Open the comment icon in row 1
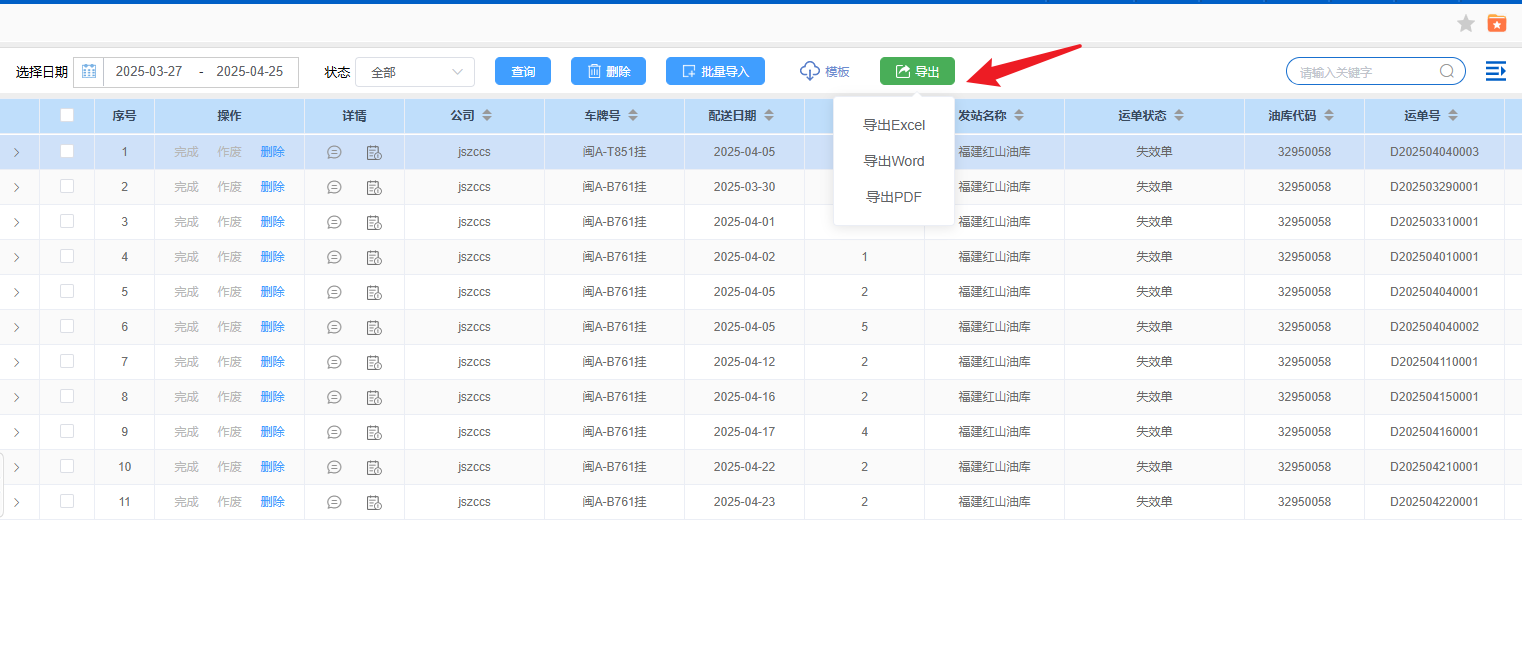The image size is (1522, 646). tap(334, 152)
